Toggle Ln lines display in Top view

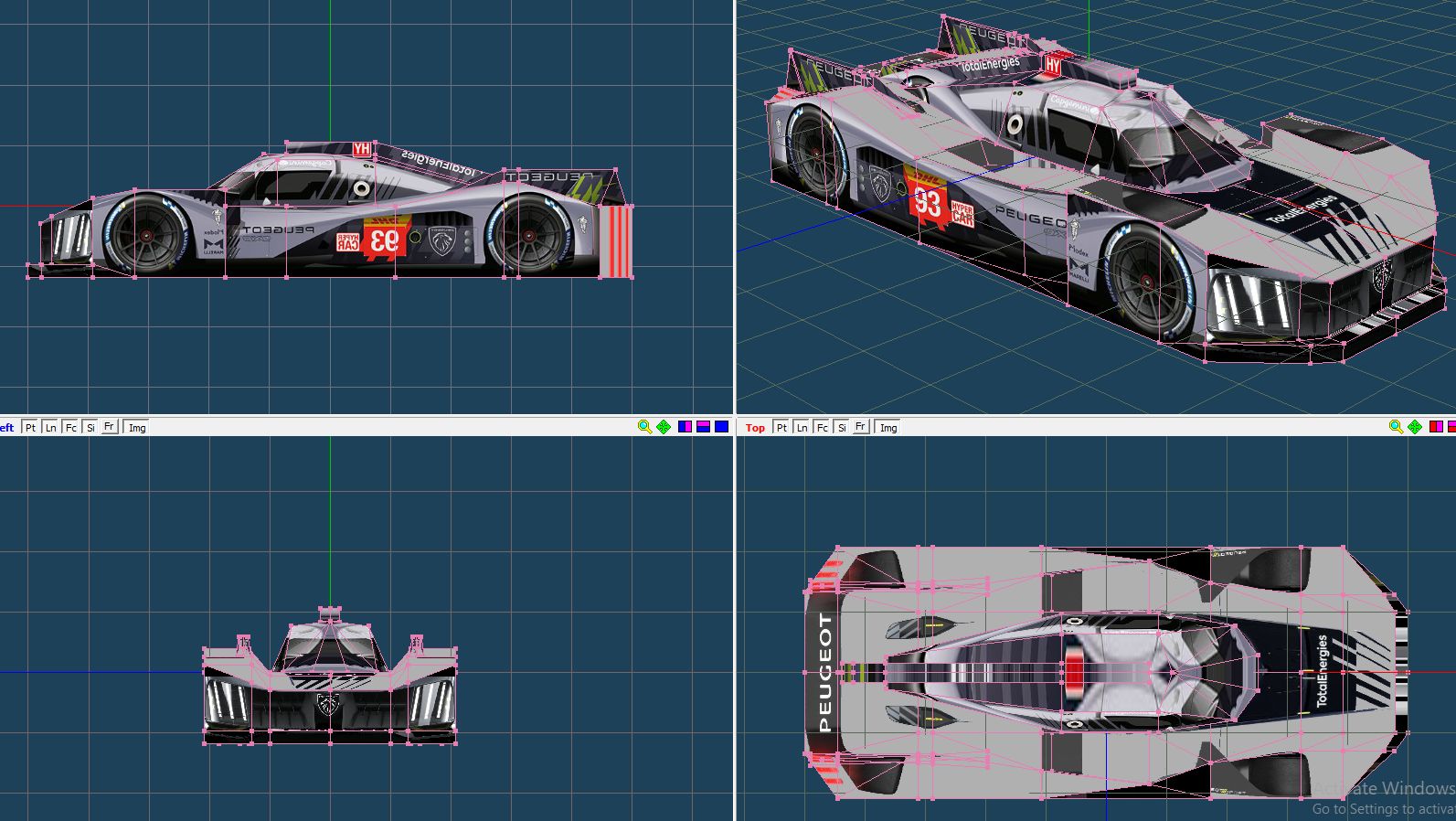(x=802, y=428)
